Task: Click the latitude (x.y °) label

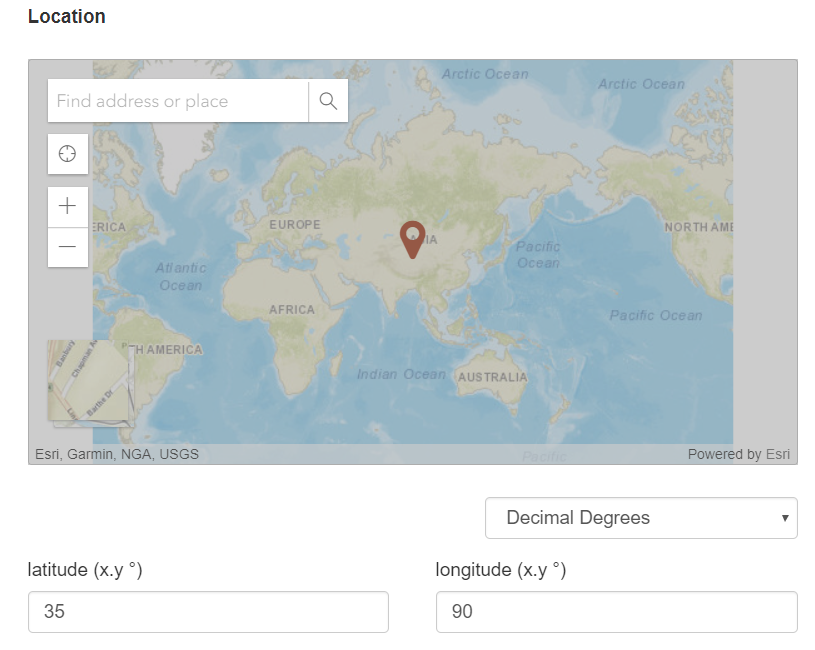Action: [x=85, y=570]
